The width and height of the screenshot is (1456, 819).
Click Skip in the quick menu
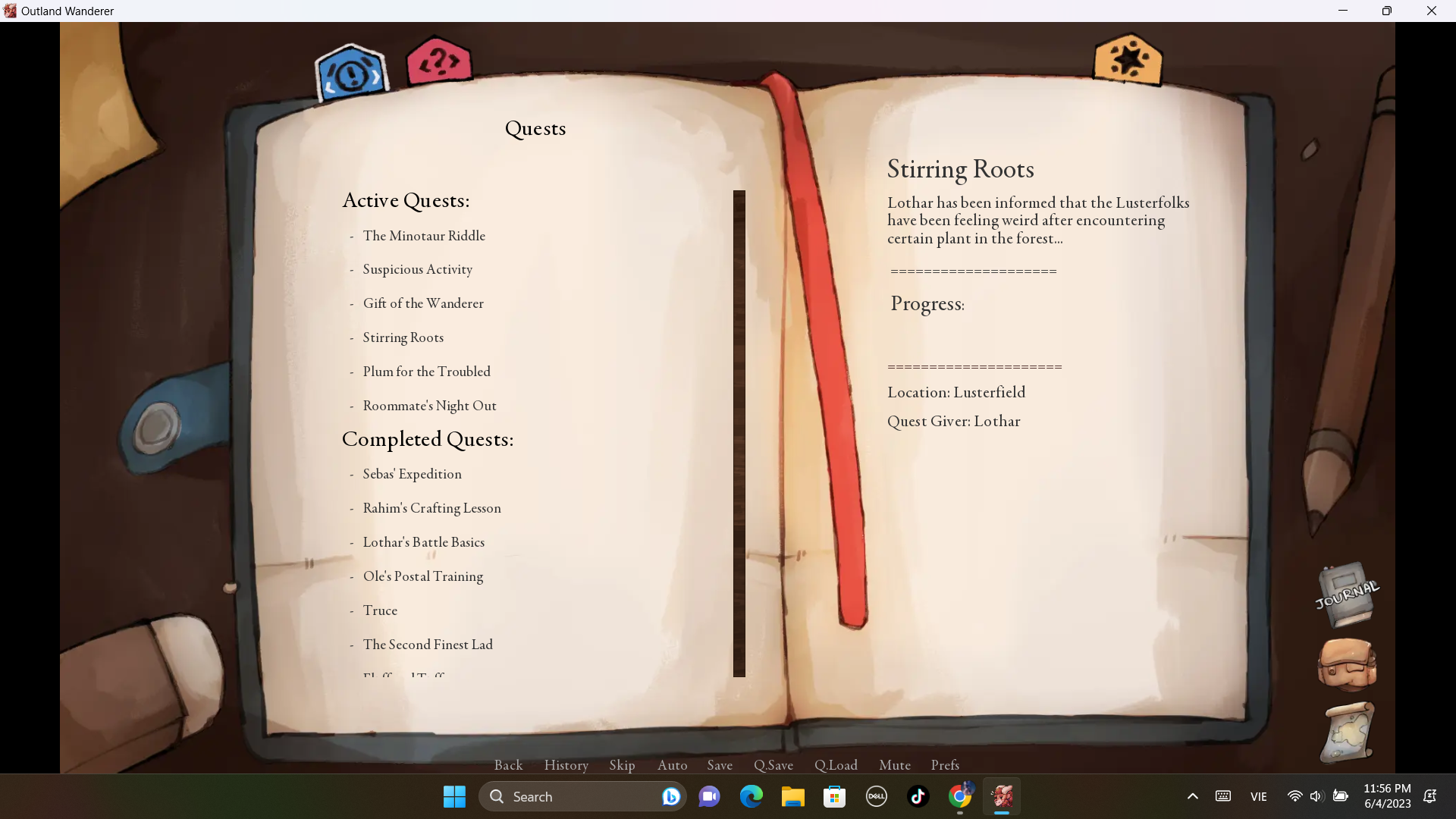[622, 765]
